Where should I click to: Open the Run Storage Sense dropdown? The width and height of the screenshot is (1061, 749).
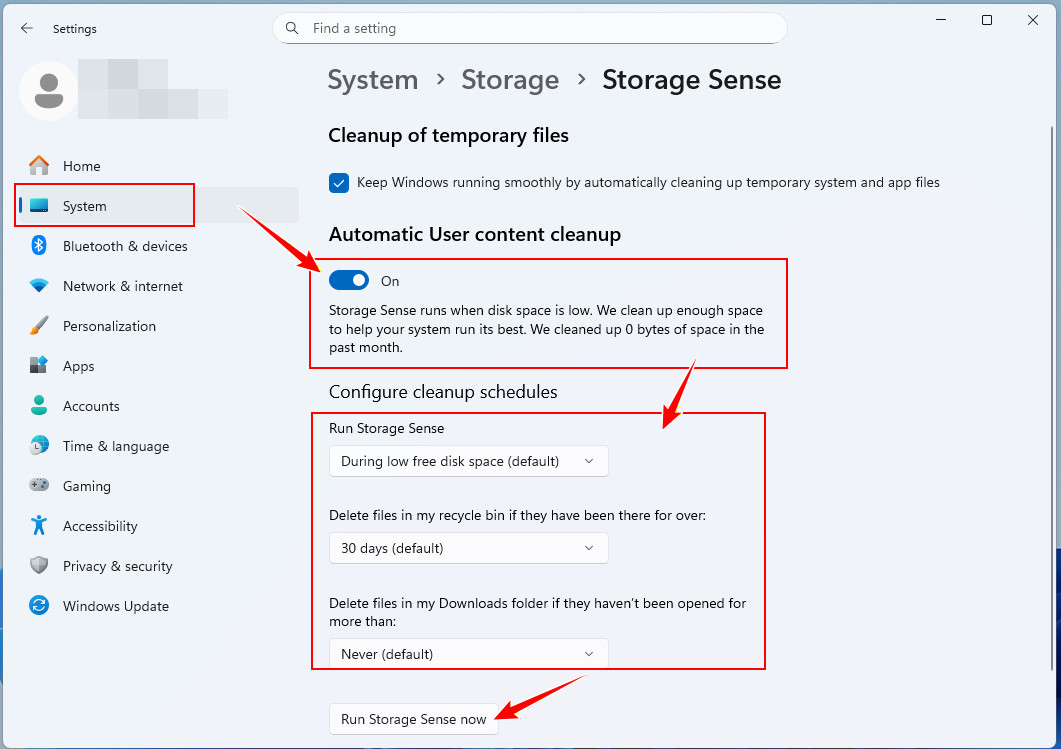pos(468,461)
